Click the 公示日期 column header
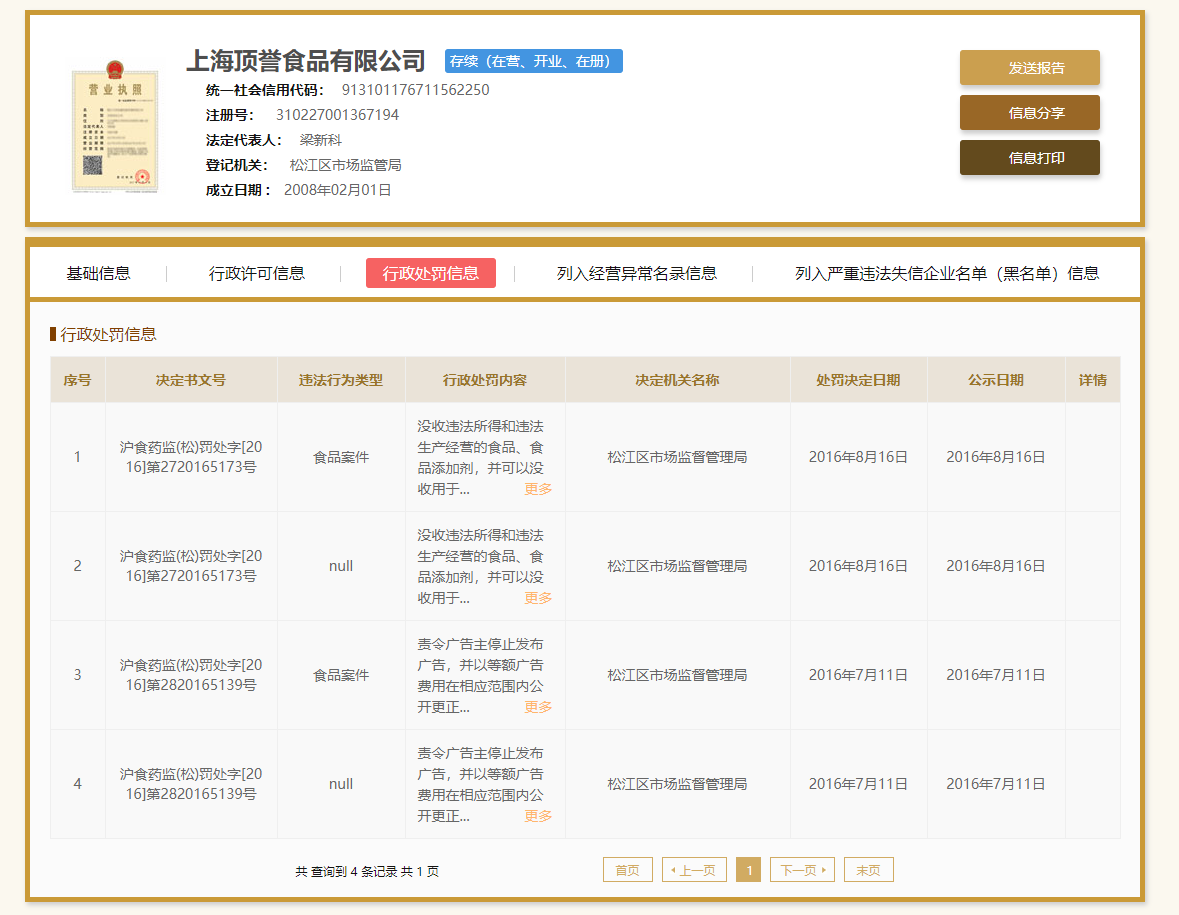The image size is (1179, 915). tap(996, 380)
